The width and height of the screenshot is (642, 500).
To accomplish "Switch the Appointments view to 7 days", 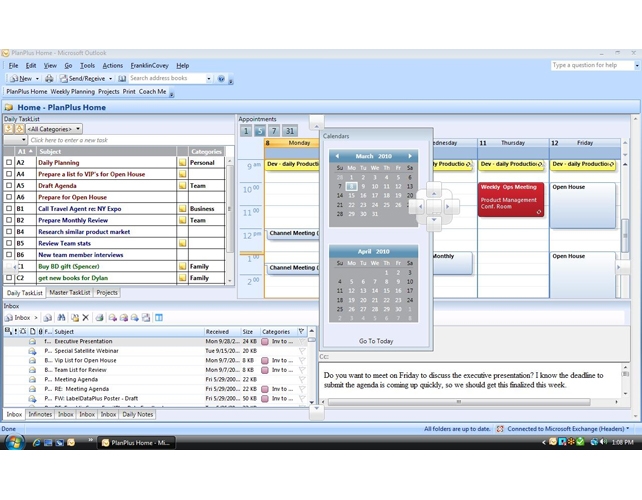I will point(274,131).
